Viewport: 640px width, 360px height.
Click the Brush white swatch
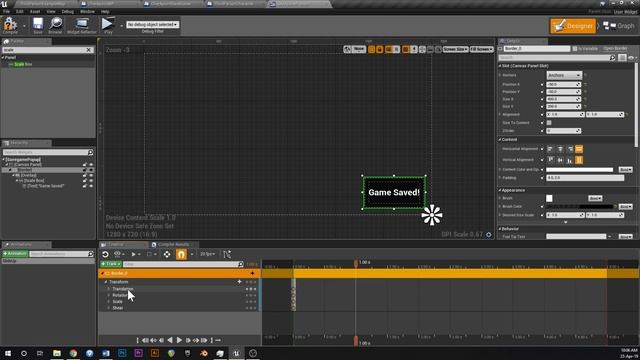point(549,198)
